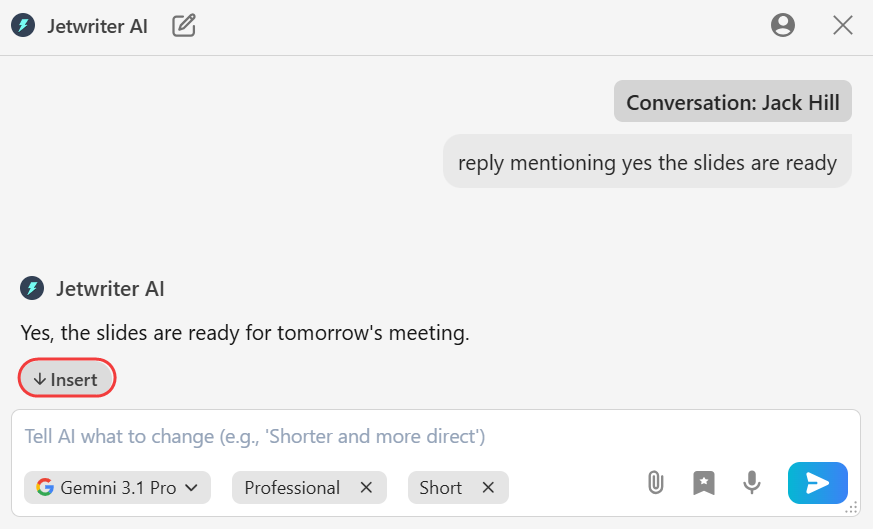Open the Gemini 3.1 Pro model dropdown

coord(118,488)
